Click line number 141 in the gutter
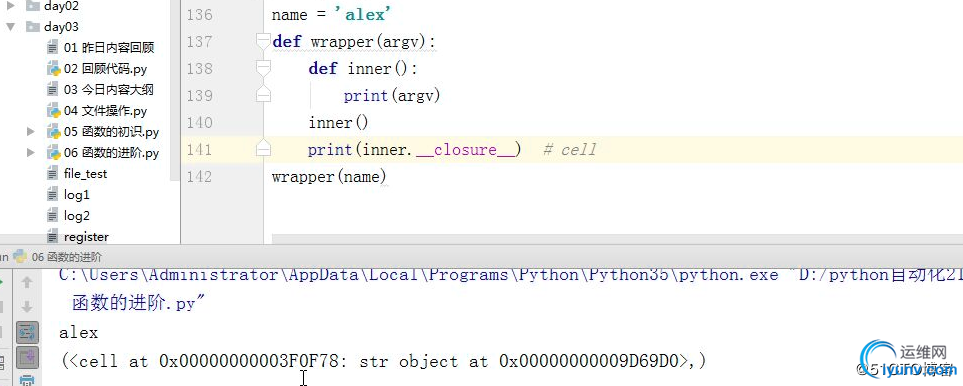 pyautogui.click(x=200, y=150)
